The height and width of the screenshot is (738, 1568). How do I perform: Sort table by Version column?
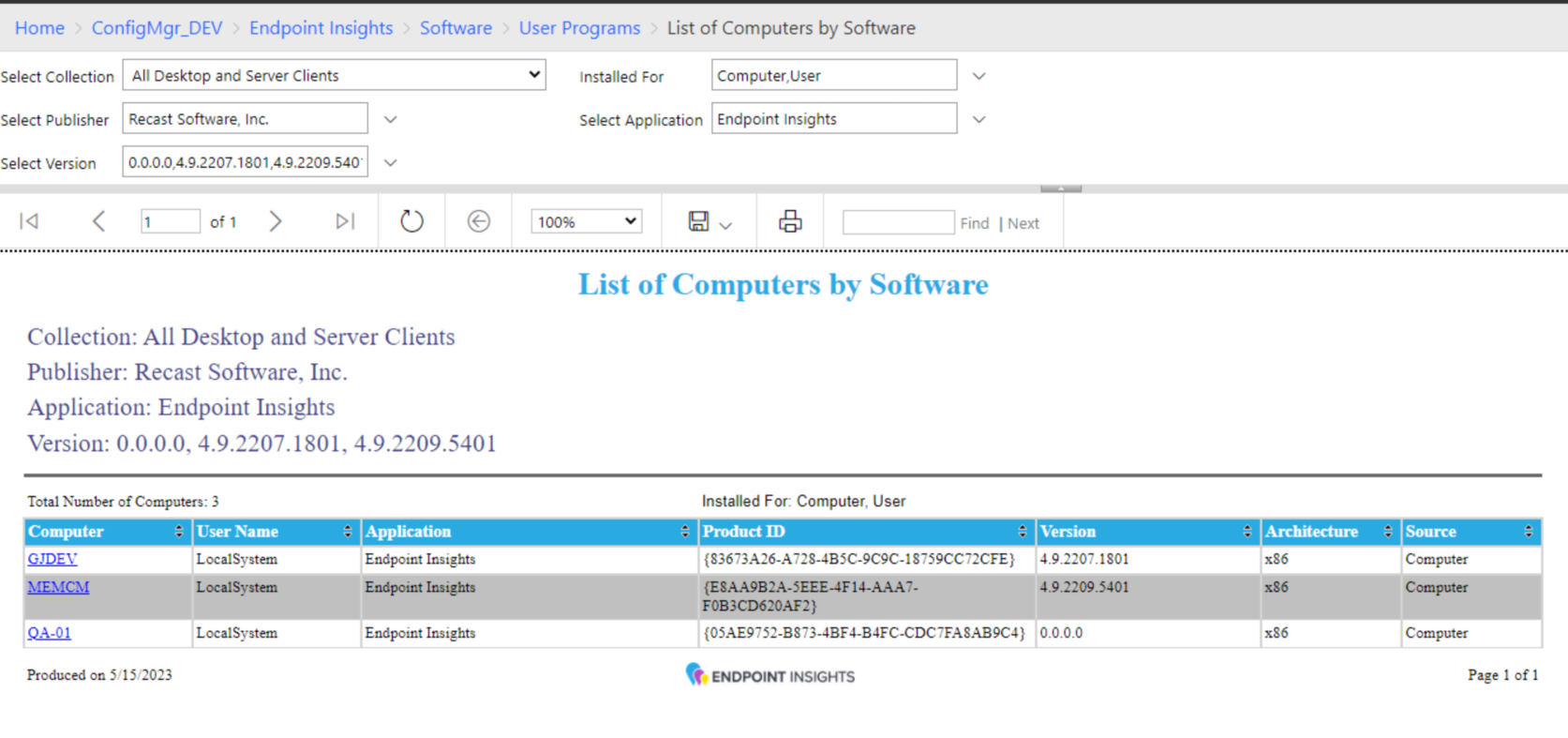pos(1247,532)
